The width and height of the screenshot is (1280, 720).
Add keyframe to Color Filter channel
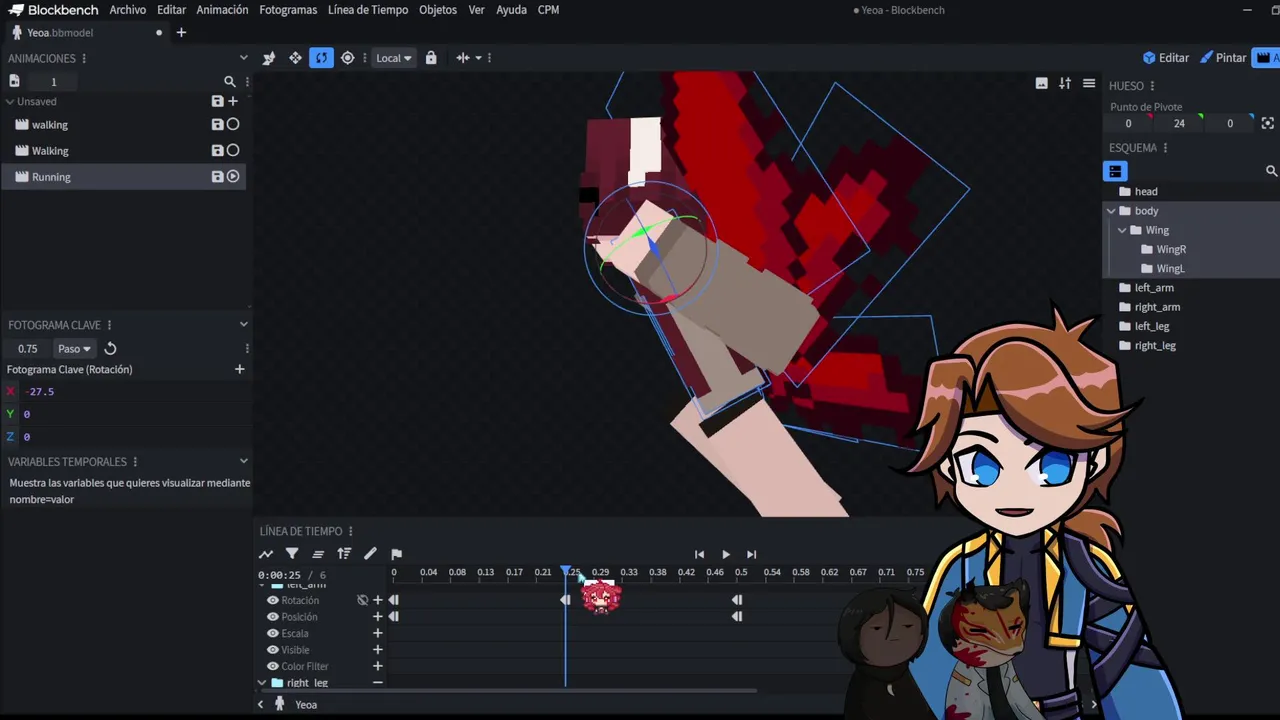(378, 667)
